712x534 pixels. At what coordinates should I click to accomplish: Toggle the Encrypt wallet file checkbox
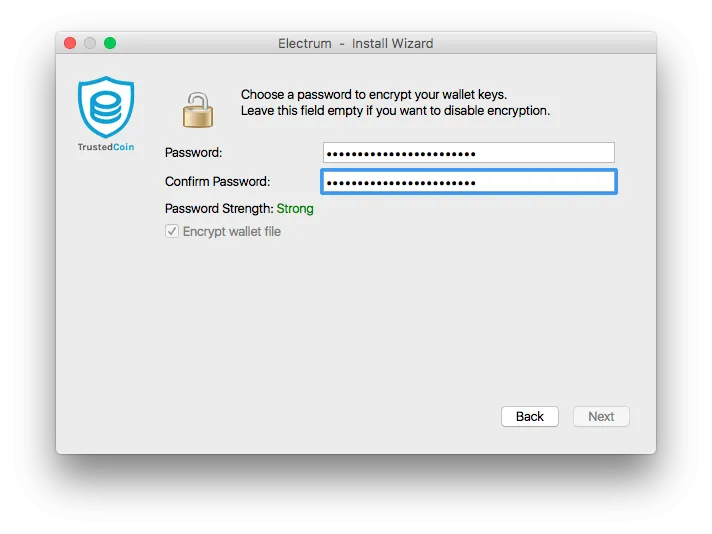(x=172, y=231)
